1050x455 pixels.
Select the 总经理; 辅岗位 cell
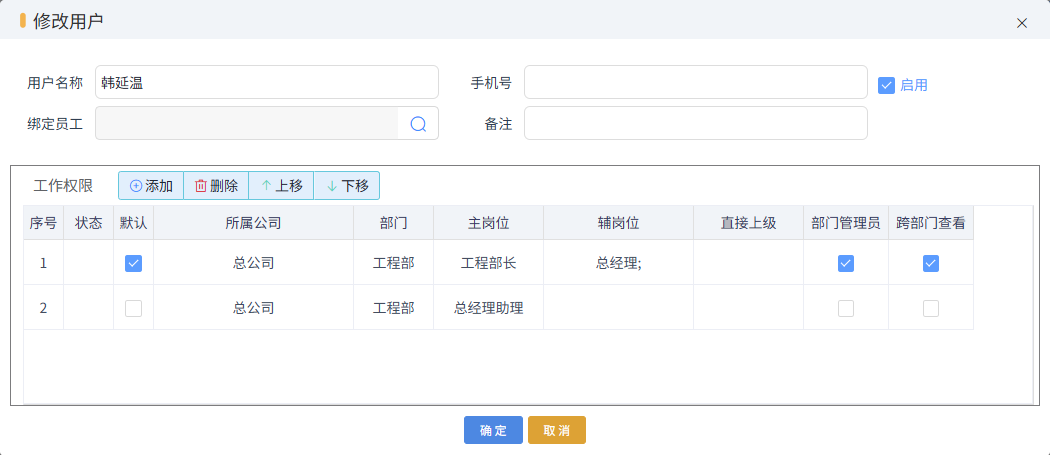[x=619, y=263]
